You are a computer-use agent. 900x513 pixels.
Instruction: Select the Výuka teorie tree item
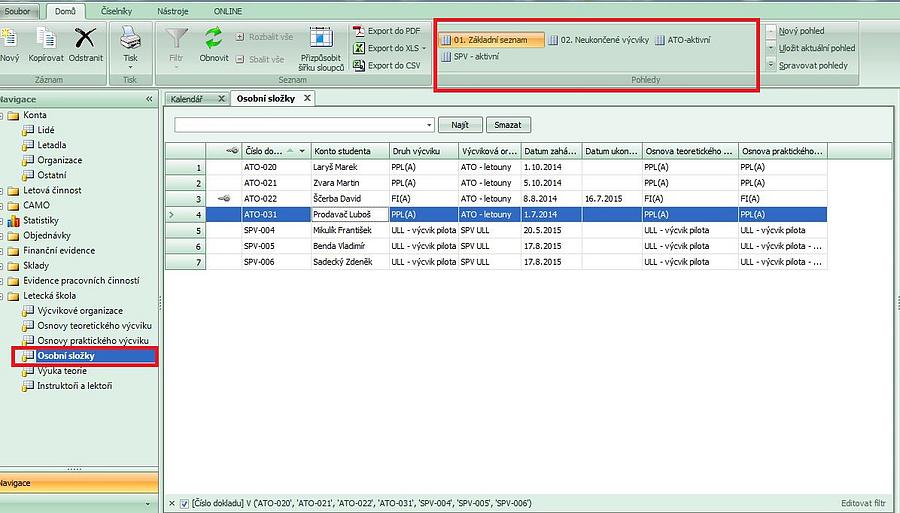(61, 371)
